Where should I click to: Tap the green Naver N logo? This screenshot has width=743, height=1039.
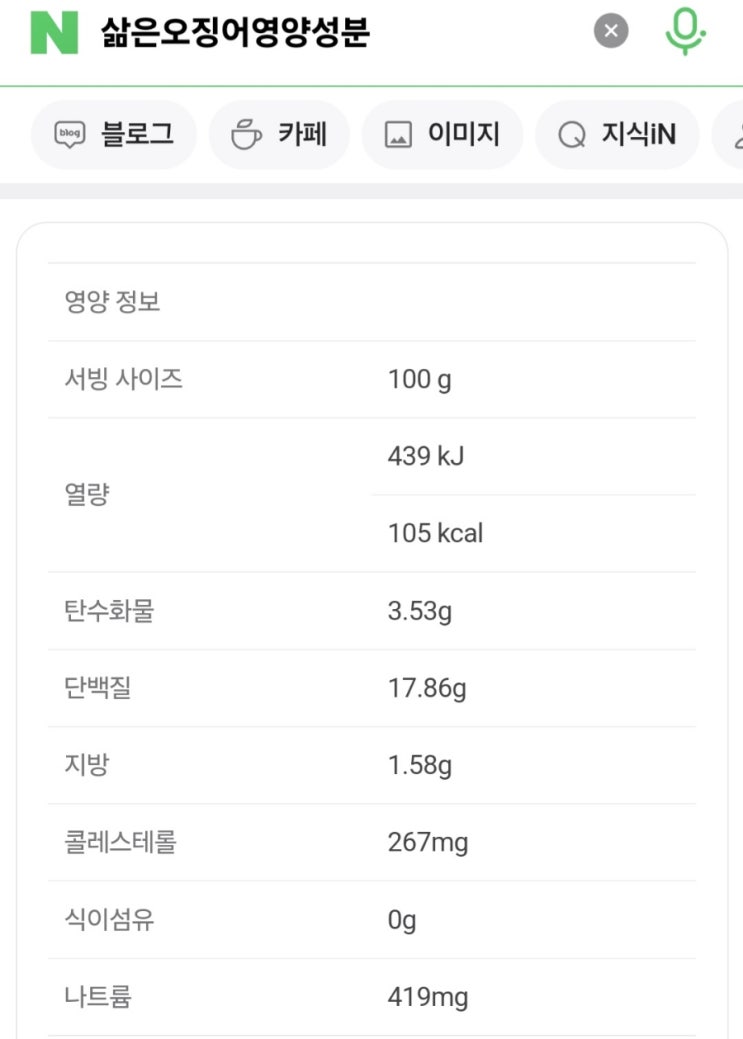[54, 32]
